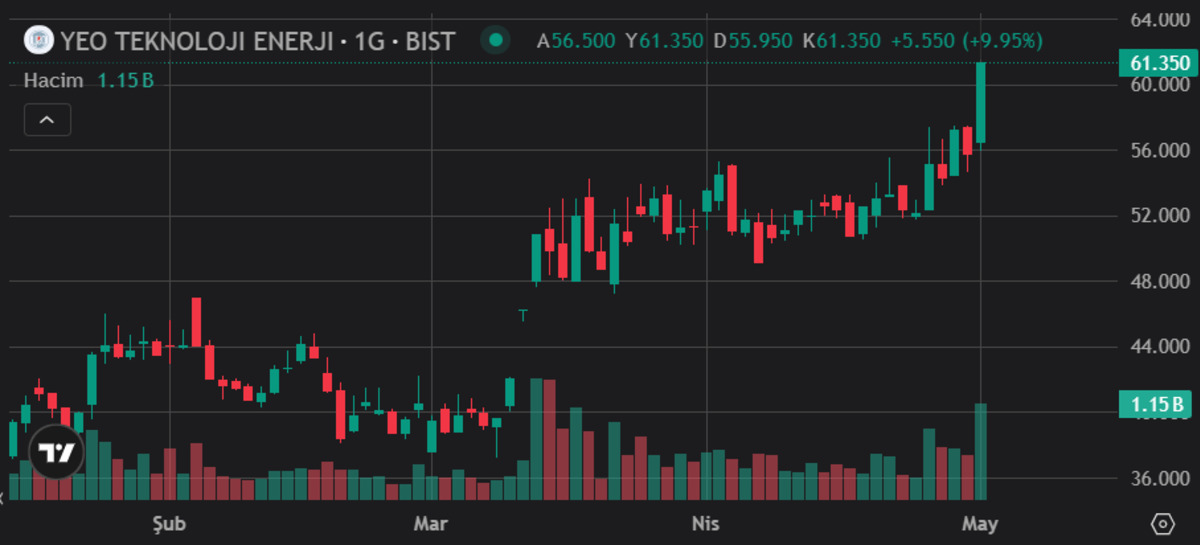Click the last green volume bar
The height and width of the screenshot is (545, 1200).
point(981,451)
